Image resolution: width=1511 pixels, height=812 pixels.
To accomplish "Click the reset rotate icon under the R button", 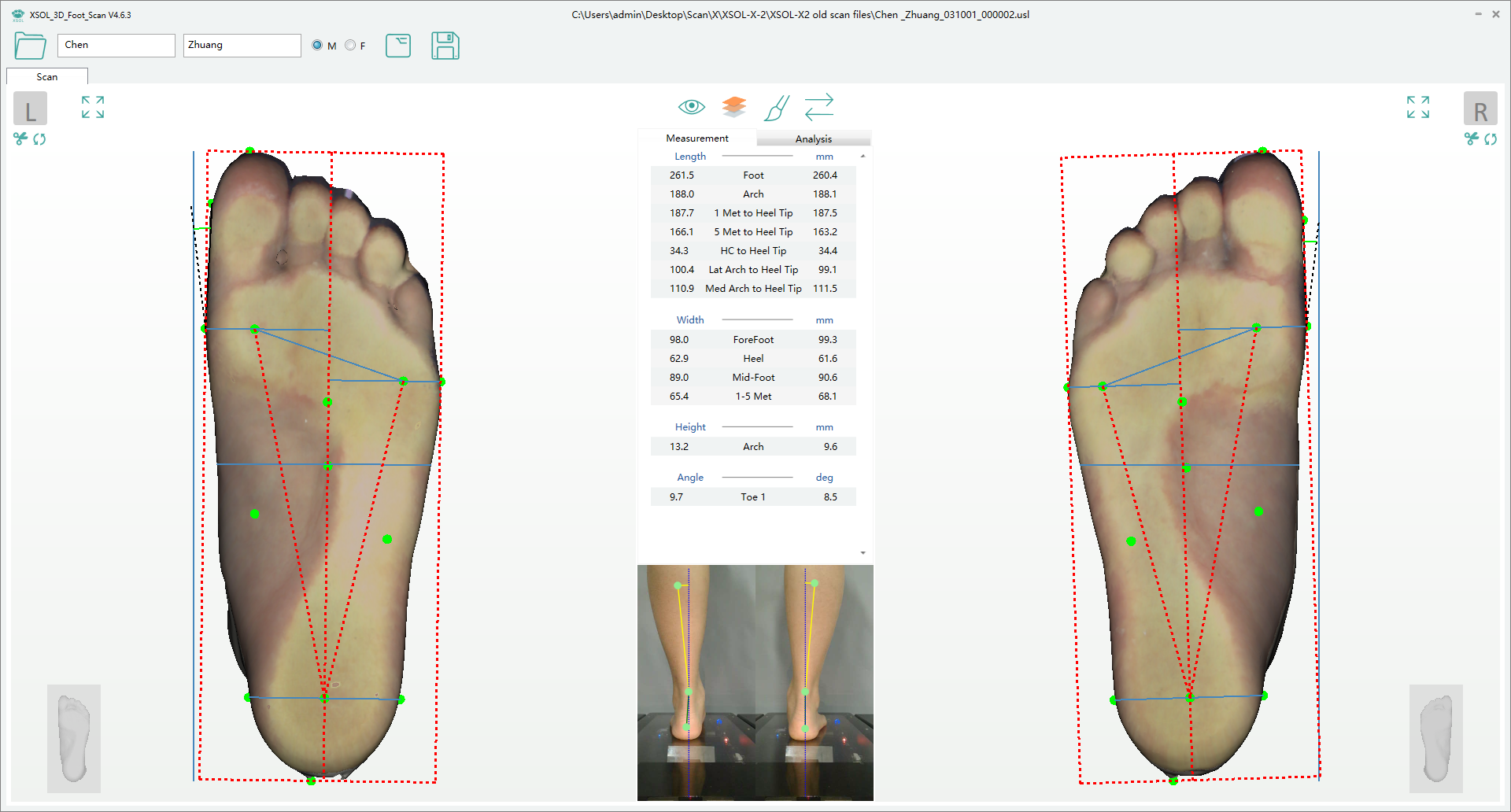I will pos(1491,139).
